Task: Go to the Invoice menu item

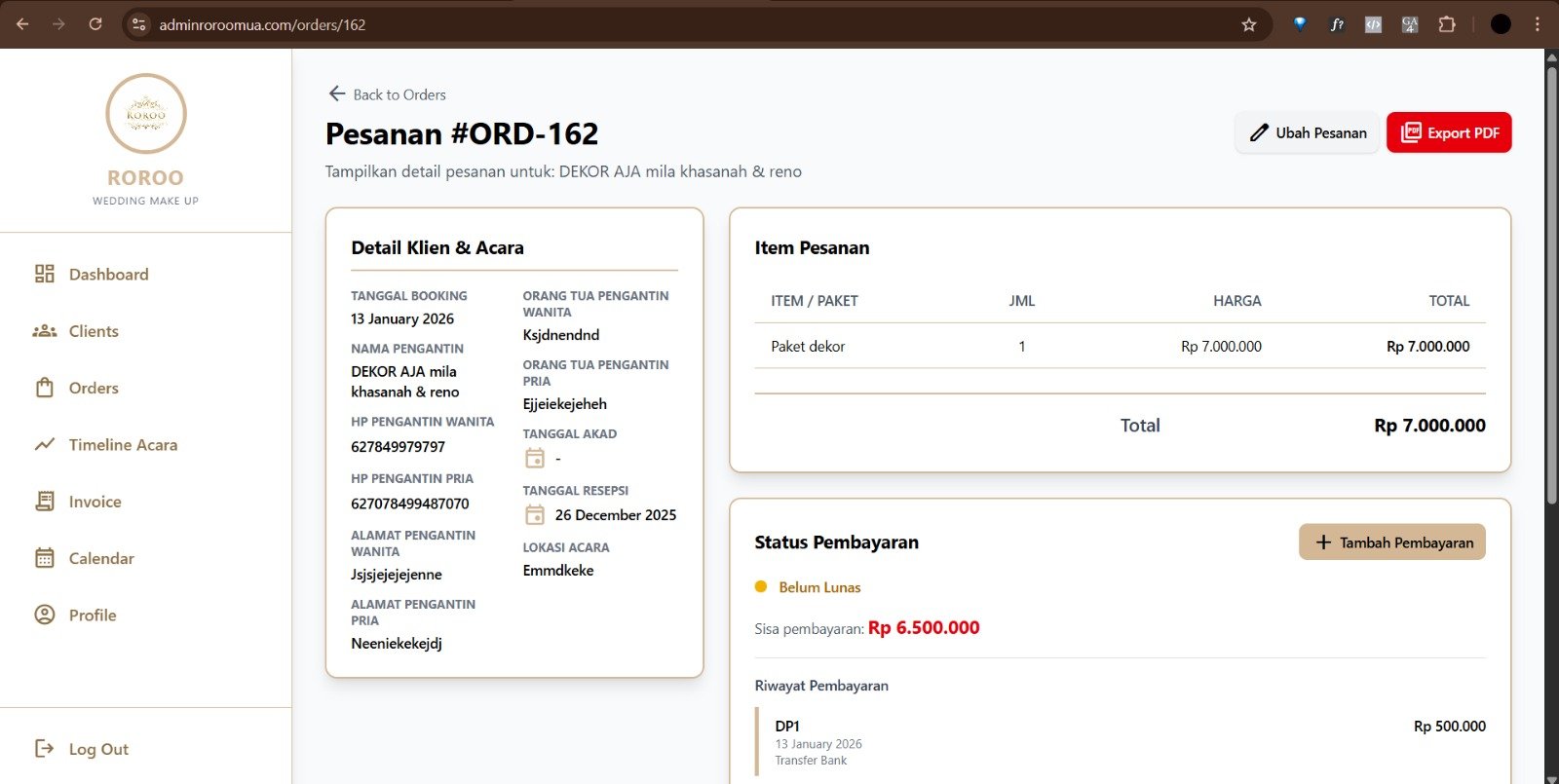Action: tap(95, 502)
